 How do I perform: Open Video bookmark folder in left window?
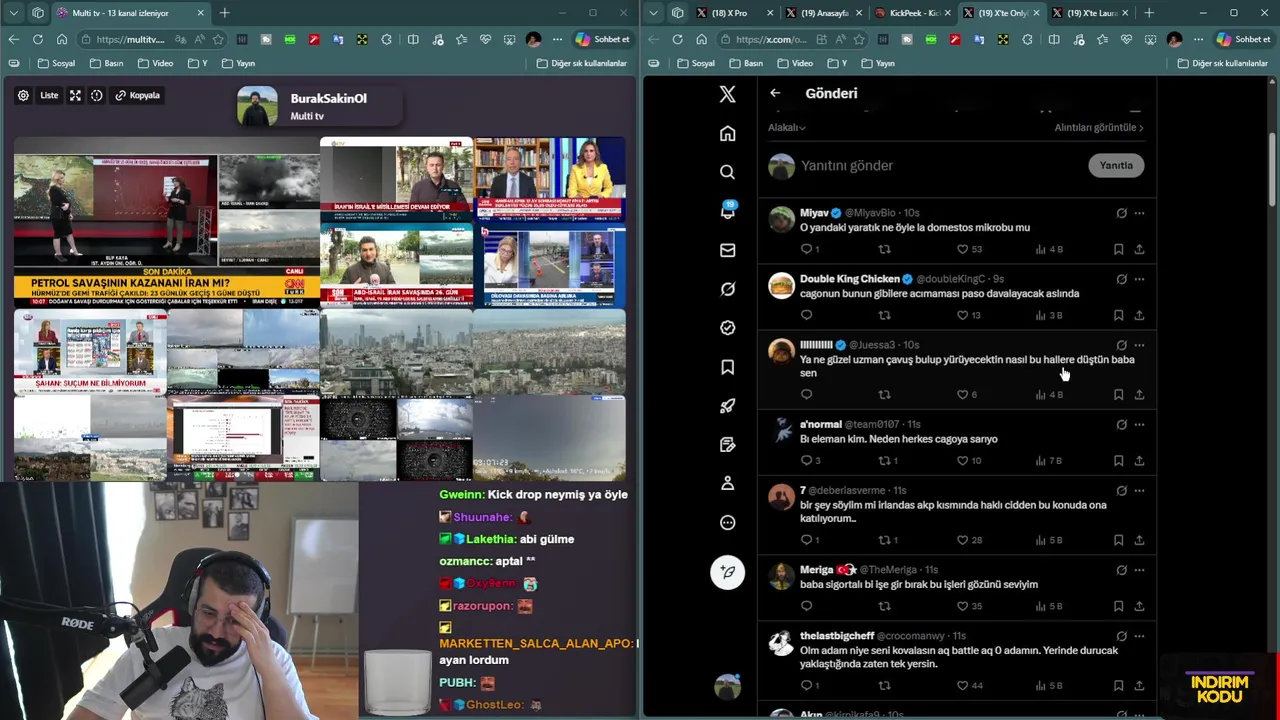pos(155,63)
